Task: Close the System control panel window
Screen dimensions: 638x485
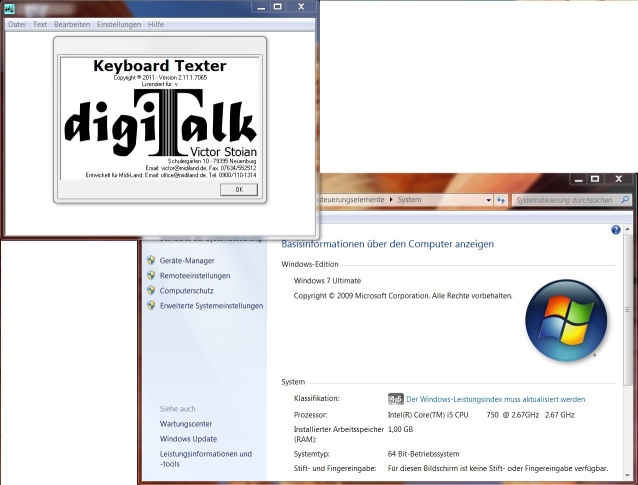Action: [618, 179]
